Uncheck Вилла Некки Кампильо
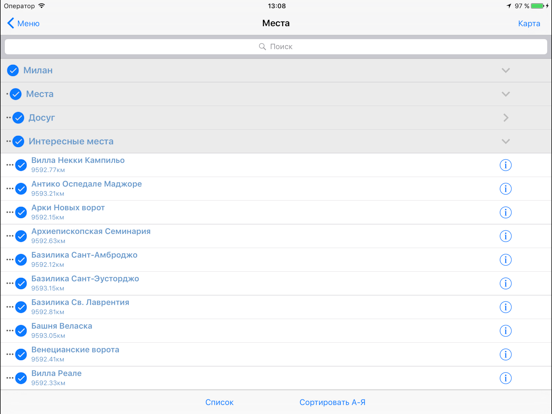The height and width of the screenshot is (414, 552). [x=21, y=165]
